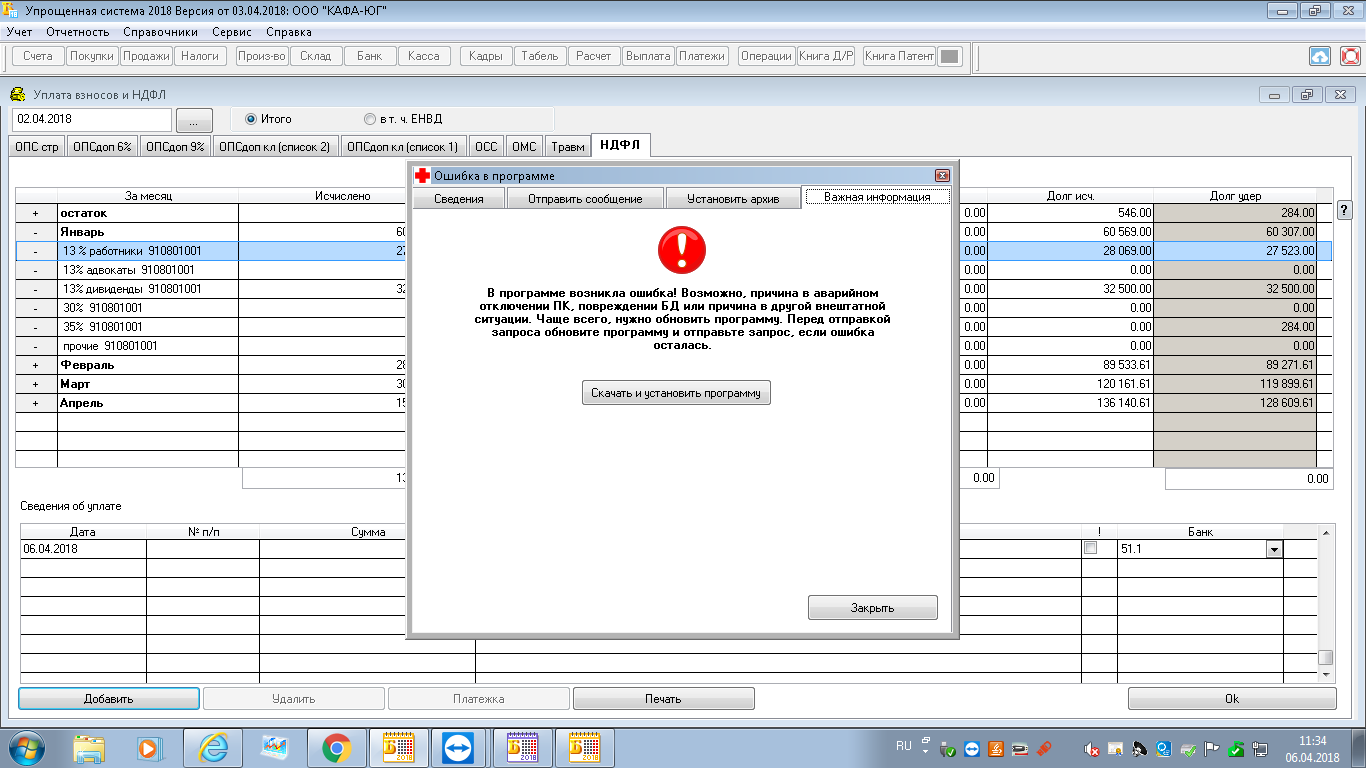Select the "Итого" radio button
1366x768 pixels.
click(251, 119)
